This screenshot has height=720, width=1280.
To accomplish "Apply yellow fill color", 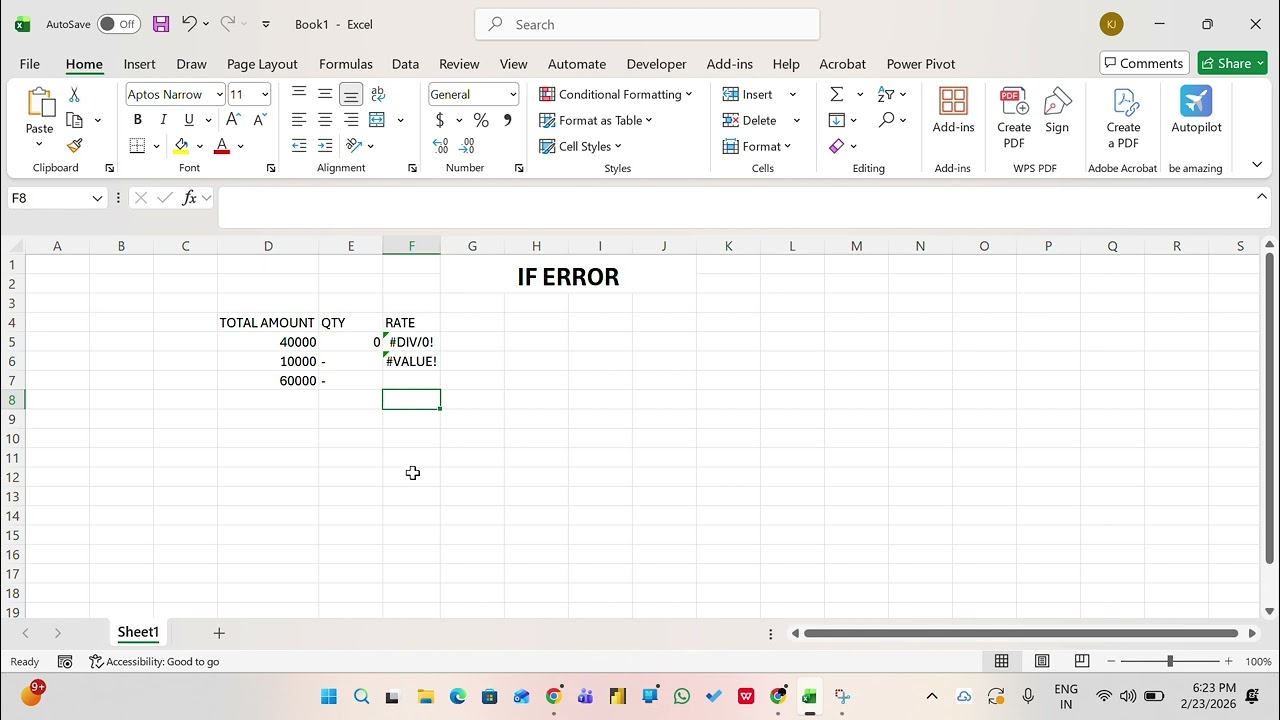I will [181, 146].
